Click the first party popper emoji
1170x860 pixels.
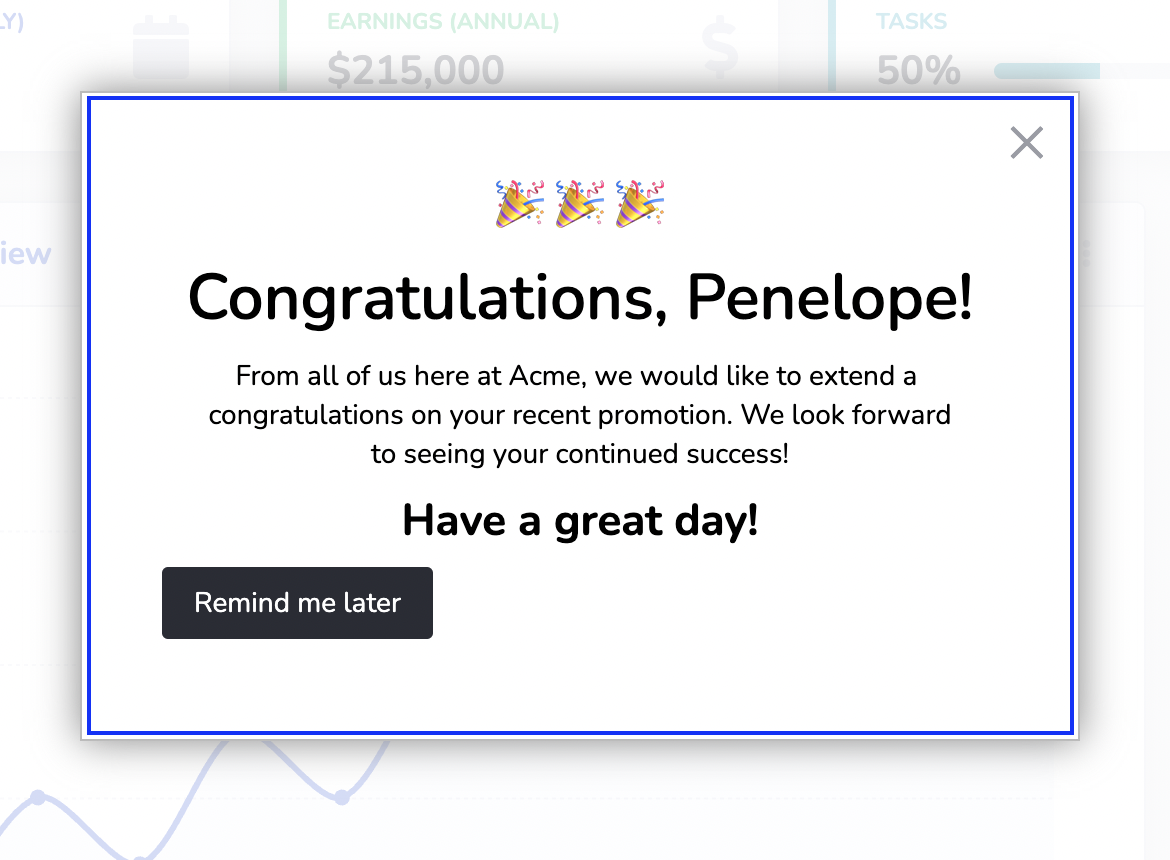519,203
